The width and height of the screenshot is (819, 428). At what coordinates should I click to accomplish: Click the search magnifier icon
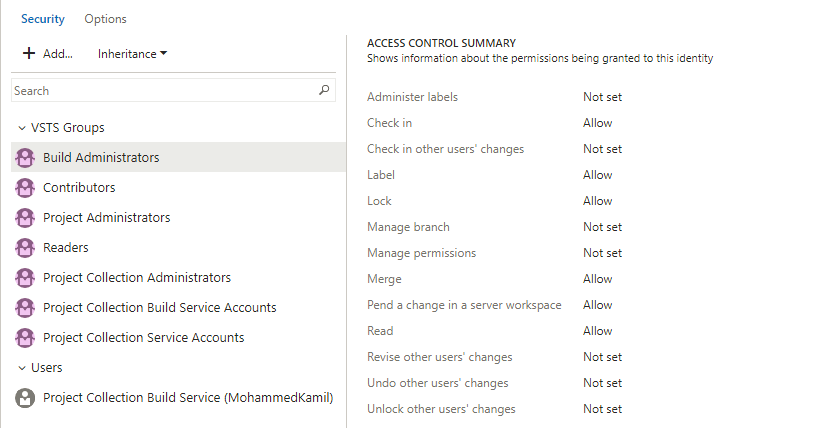coord(324,90)
